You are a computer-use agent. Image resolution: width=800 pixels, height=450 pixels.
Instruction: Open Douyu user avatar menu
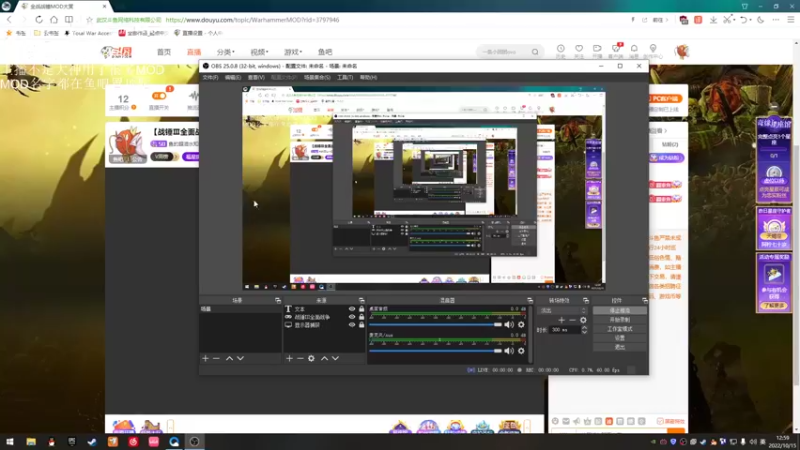tap(682, 51)
